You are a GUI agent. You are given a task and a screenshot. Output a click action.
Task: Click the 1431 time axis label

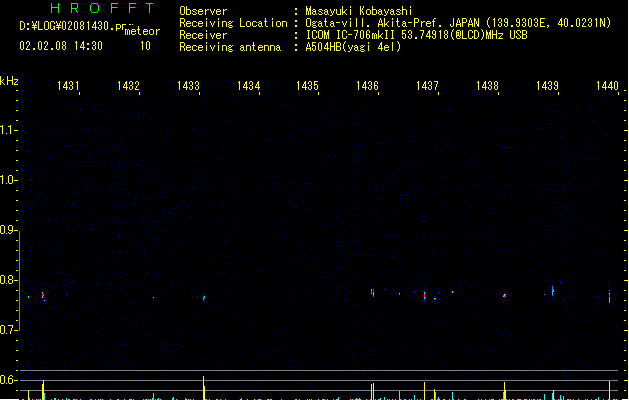pyautogui.click(x=68, y=86)
